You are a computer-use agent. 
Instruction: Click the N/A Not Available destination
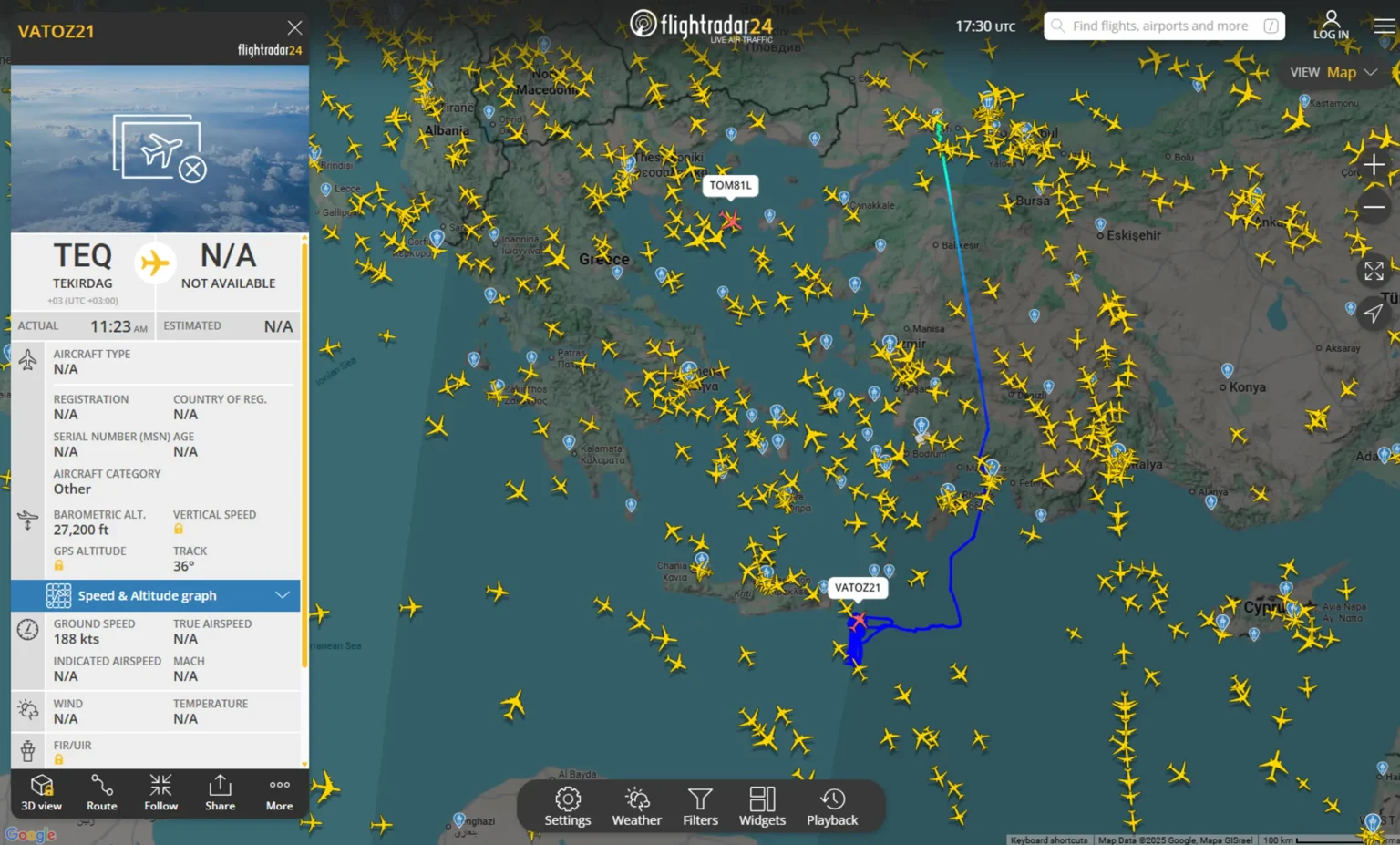[x=228, y=266]
